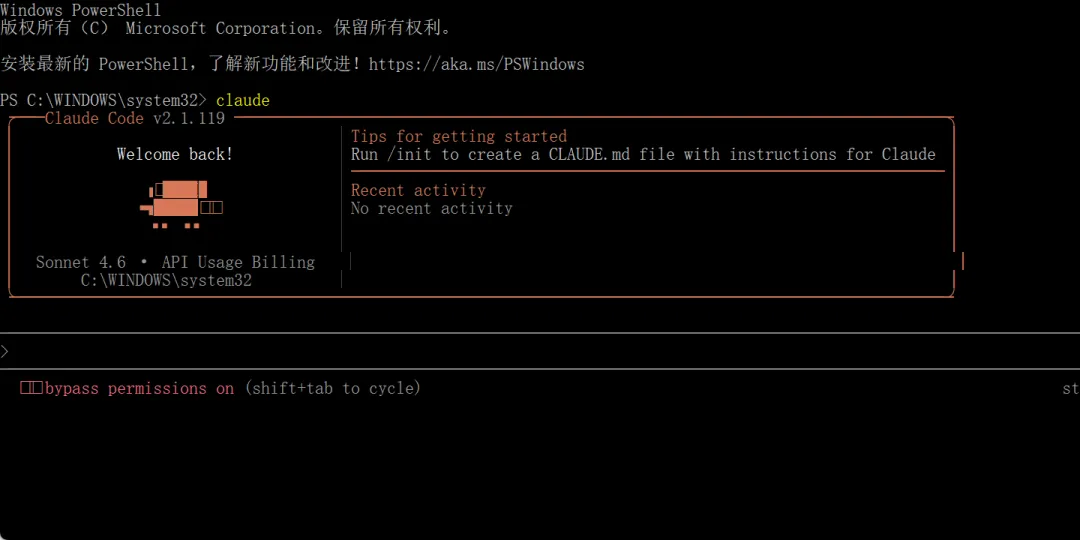Select the 'Recent activity' heading
This screenshot has width=1080, height=540.
pos(418,191)
